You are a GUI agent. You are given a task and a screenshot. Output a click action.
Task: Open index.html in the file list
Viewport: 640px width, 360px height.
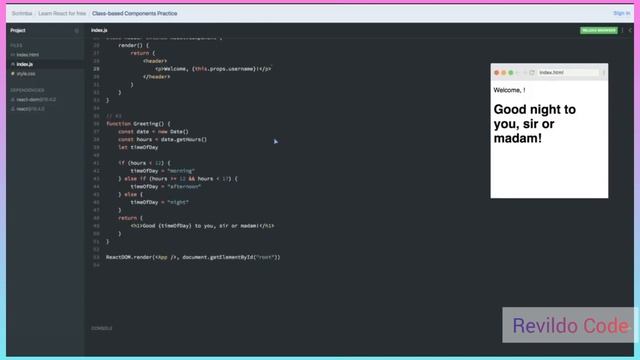tap(28, 55)
